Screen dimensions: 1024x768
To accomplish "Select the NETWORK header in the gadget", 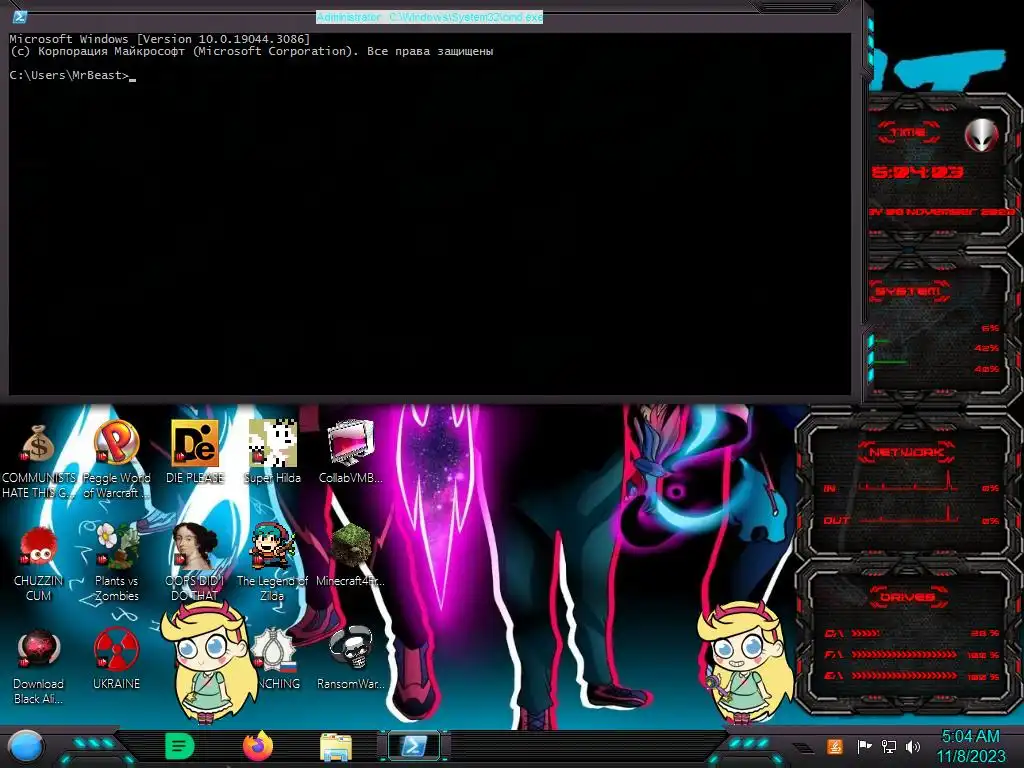I will point(908,452).
